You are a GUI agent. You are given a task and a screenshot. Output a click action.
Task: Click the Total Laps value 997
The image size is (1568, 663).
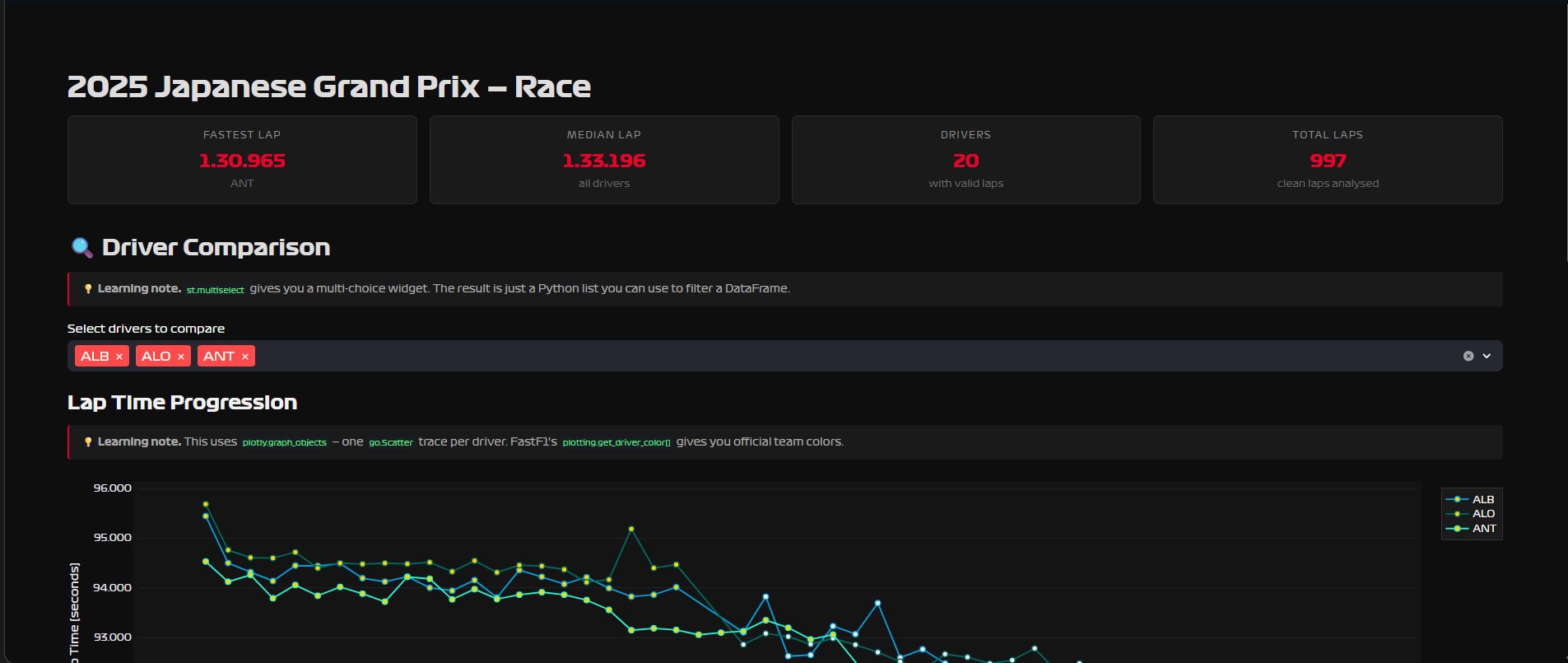pyautogui.click(x=1328, y=161)
